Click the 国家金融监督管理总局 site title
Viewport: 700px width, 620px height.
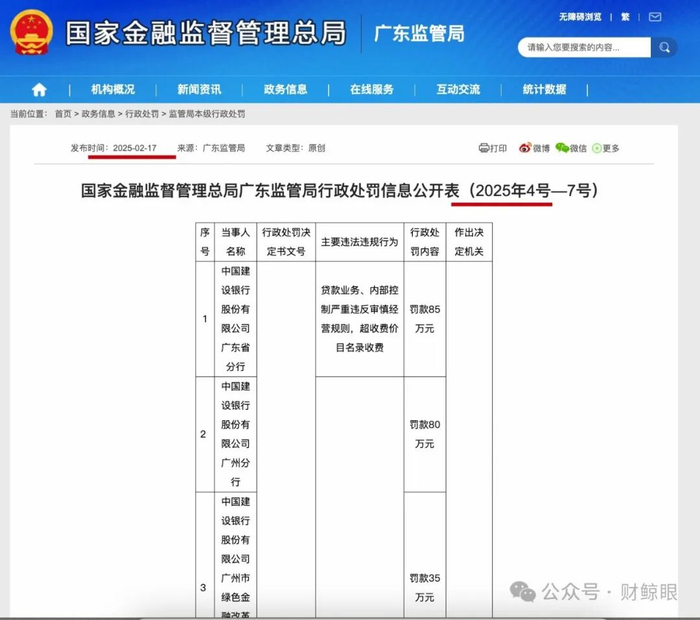point(206,33)
